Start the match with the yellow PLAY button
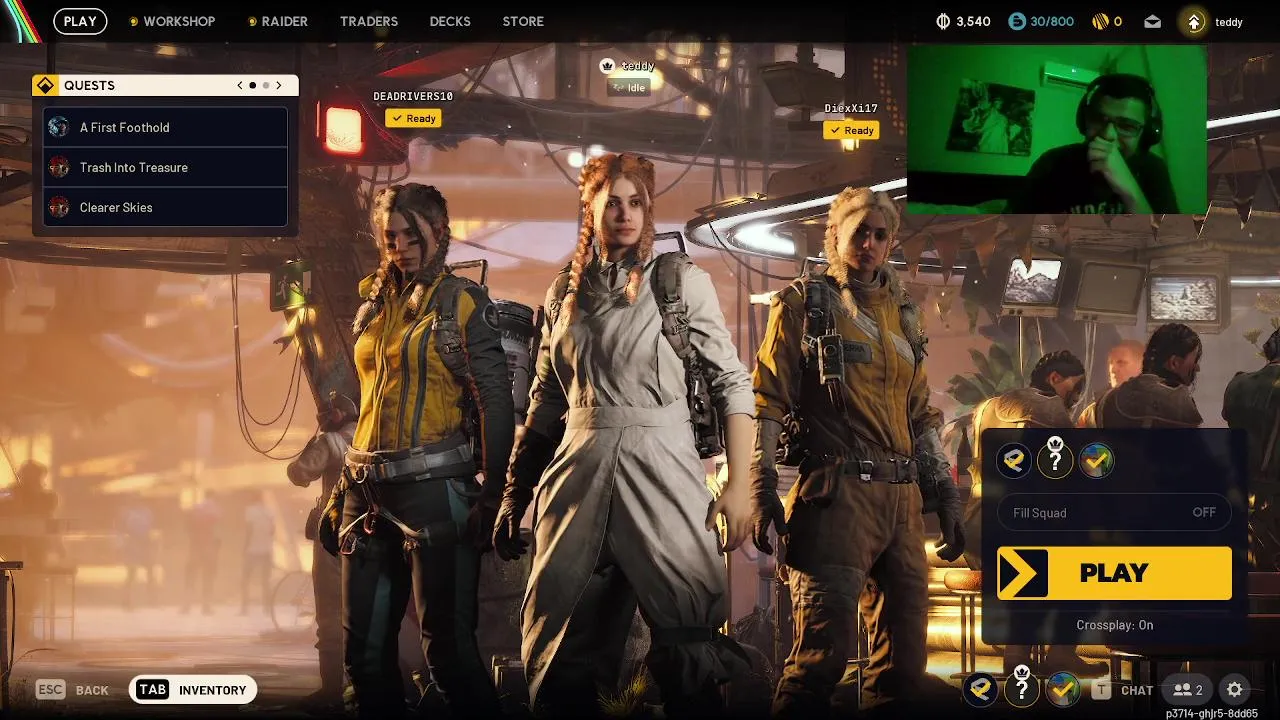The height and width of the screenshot is (720, 1280). [1114, 573]
